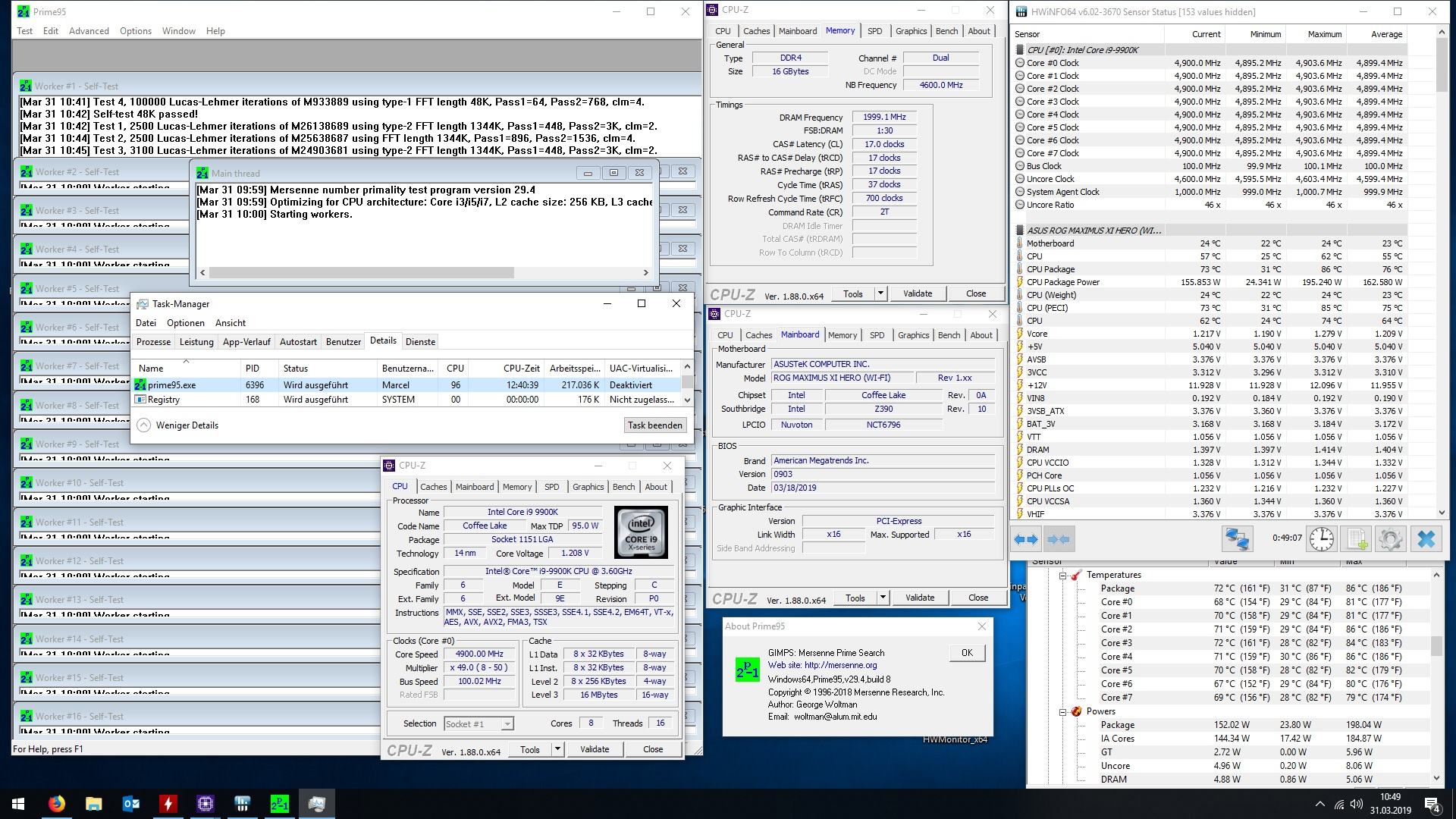Open Tools dropdown arrow in CPU-Z CPU window
This screenshot has width=1456, height=819.
[557, 749]
